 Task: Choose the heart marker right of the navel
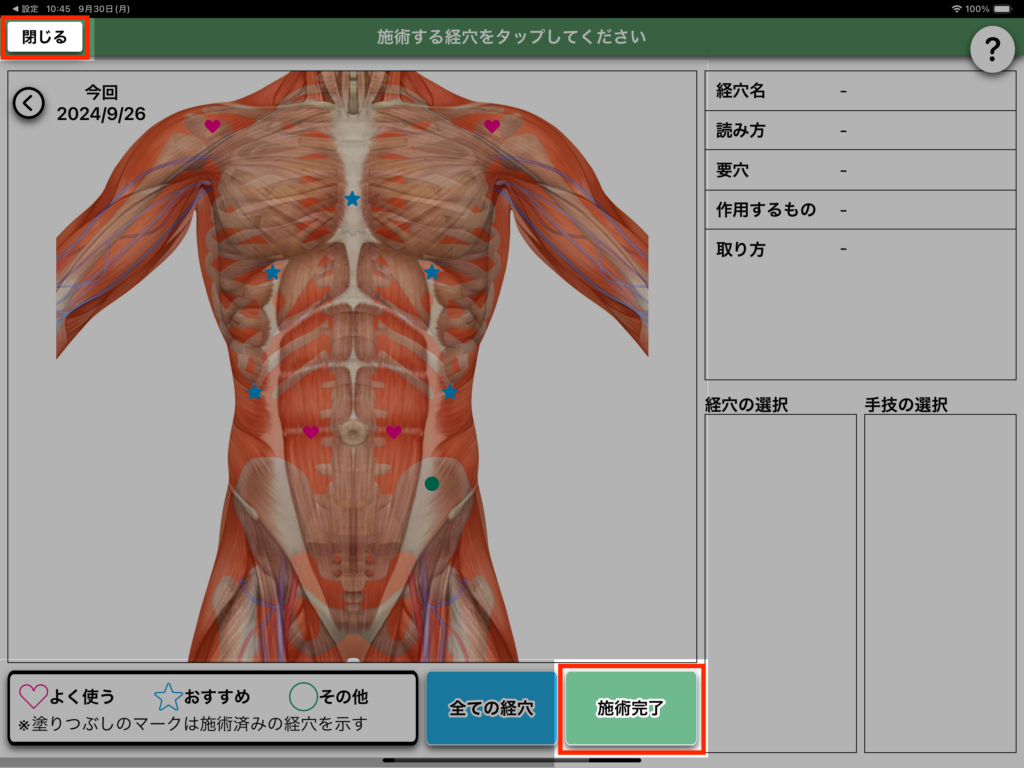394,432
